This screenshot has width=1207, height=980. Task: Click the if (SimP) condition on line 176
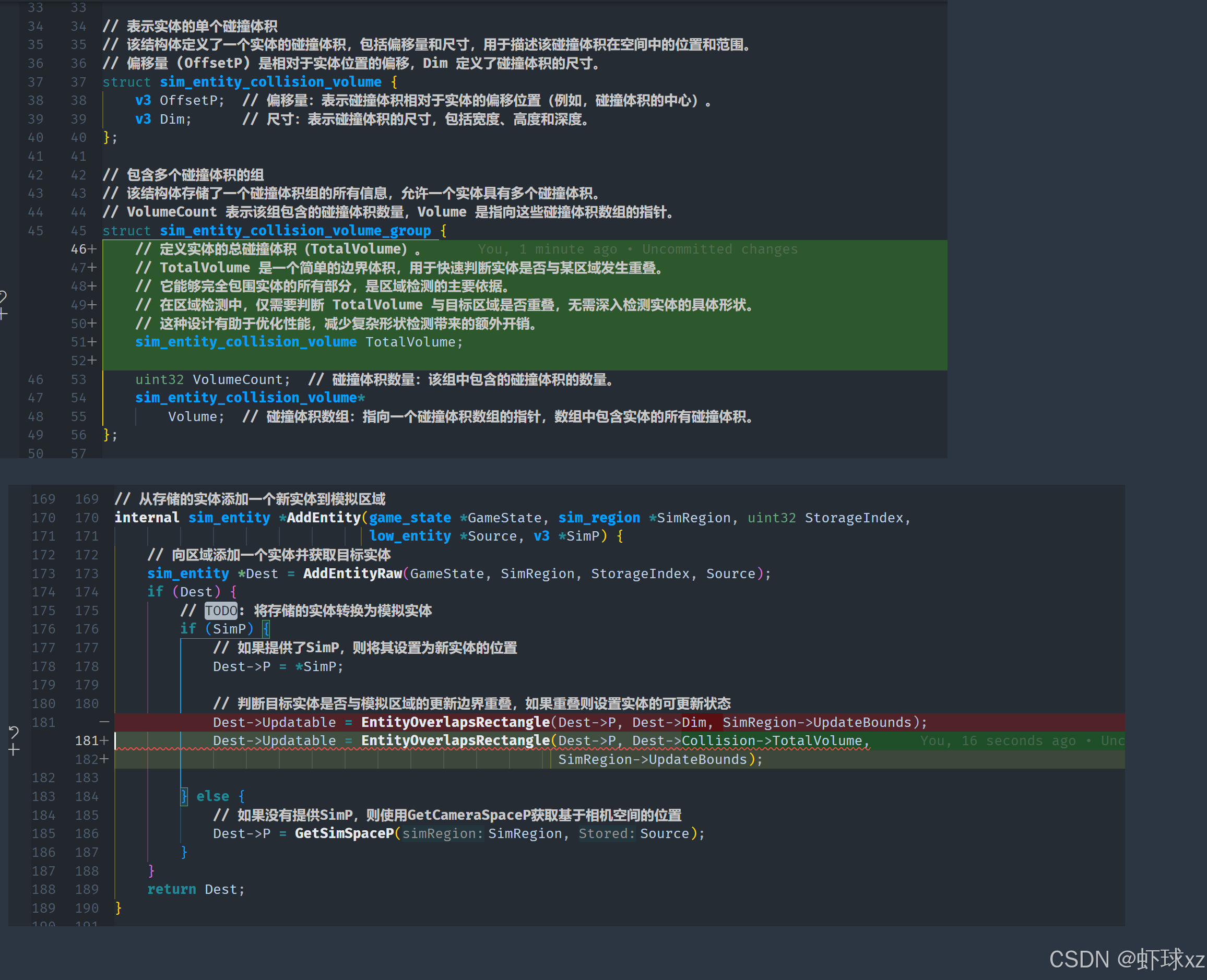coord(218,629)
